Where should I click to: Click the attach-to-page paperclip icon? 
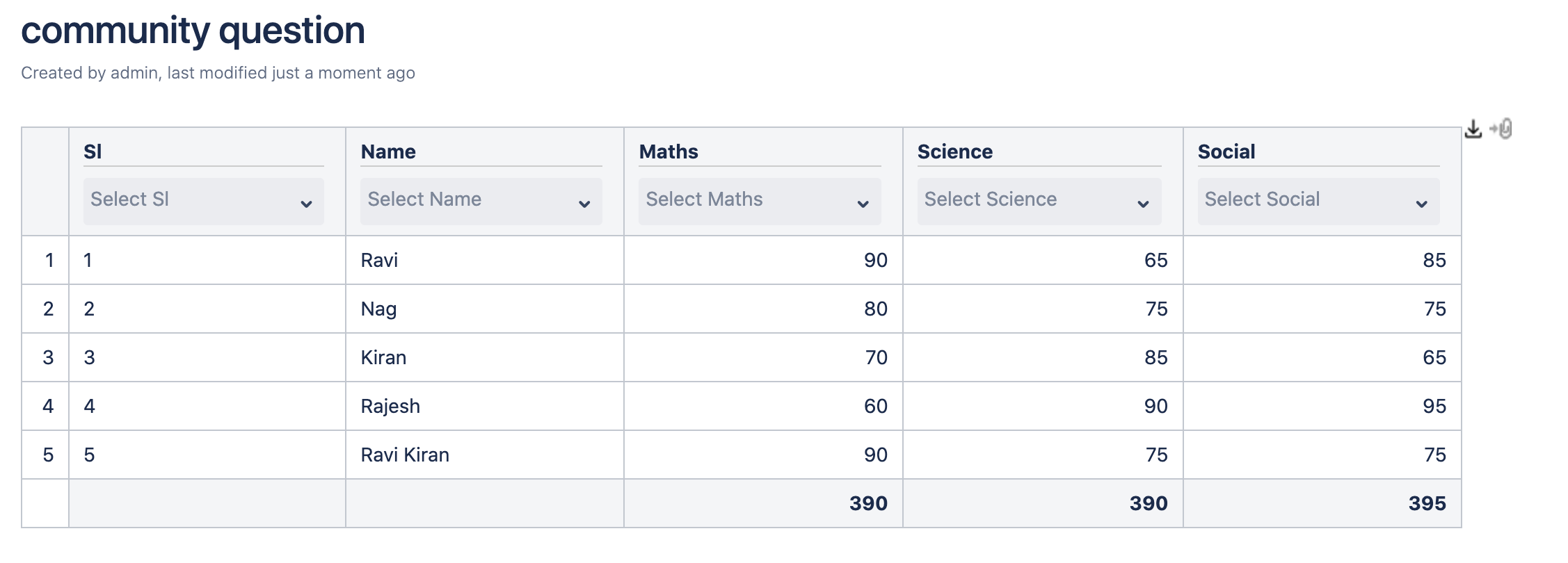(x=1501, y=129)
